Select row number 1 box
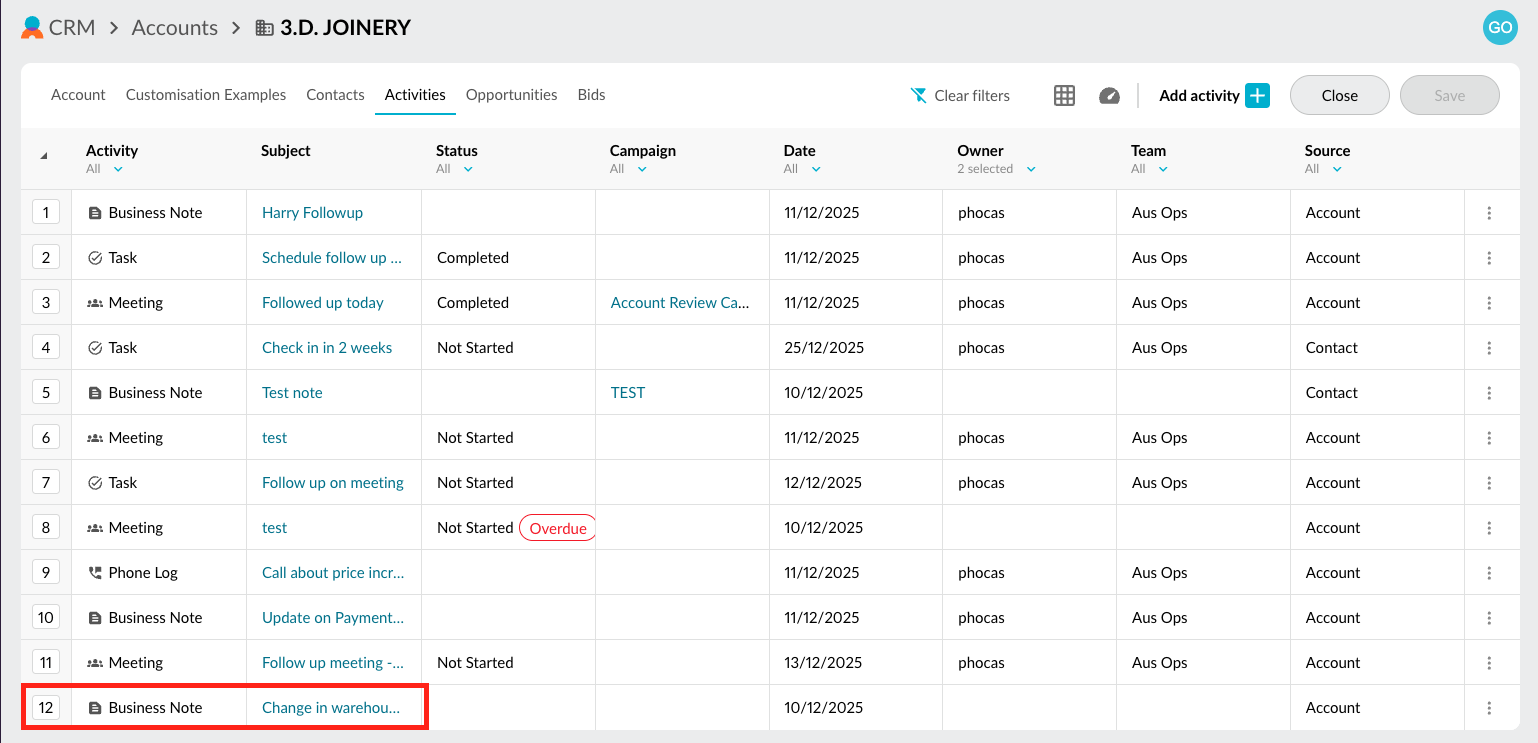Screen dimensions: 1538x743 (x=46, y=213)
